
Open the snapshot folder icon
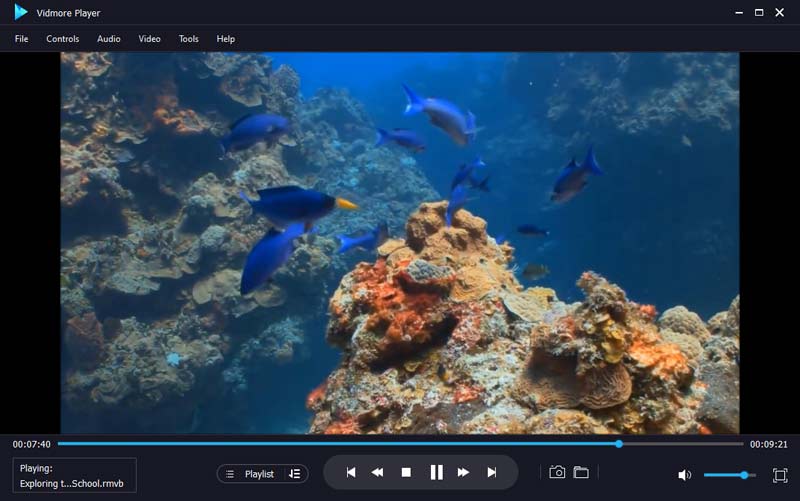(x=581, y=473)
